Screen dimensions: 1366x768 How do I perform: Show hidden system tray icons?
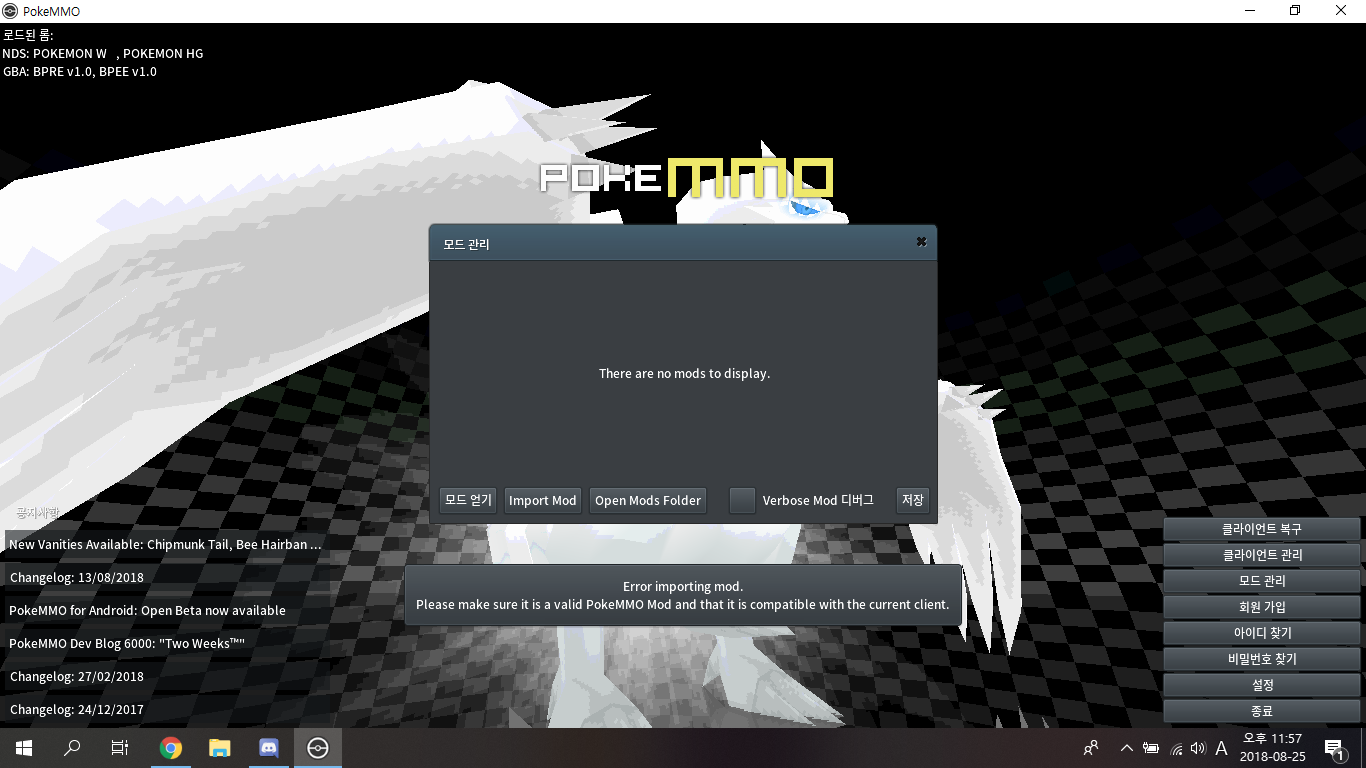pyautogui.click(x=1126, y=748)
